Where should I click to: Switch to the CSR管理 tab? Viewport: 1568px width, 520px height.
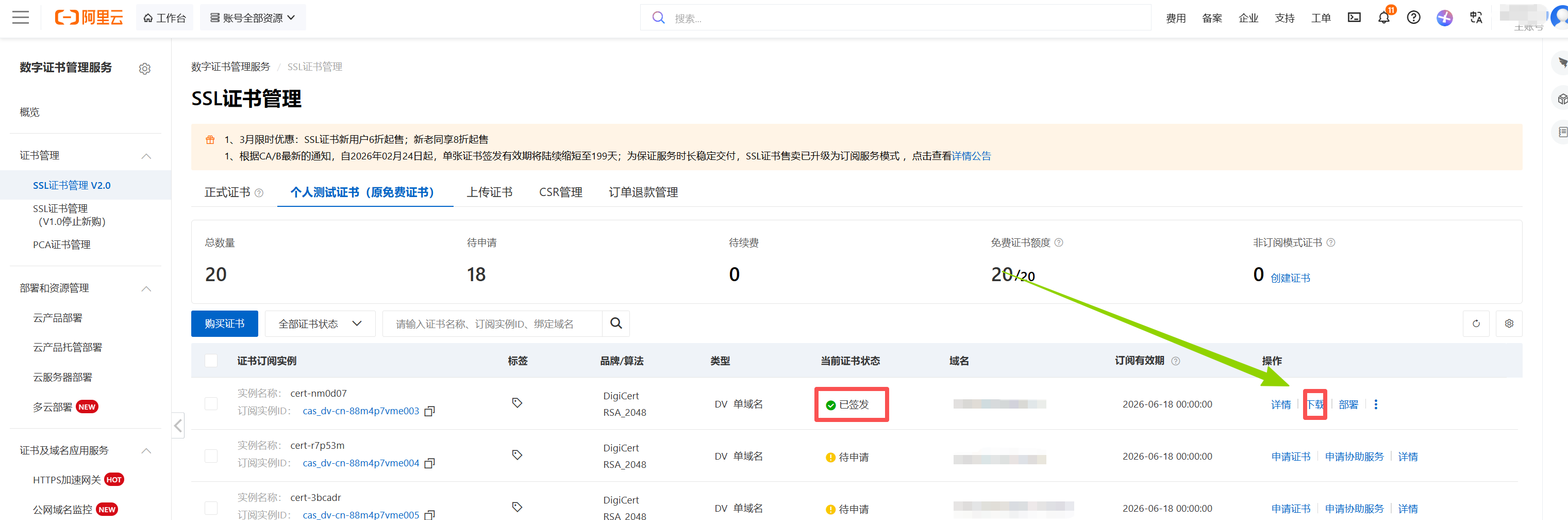[x=561, y=192]
